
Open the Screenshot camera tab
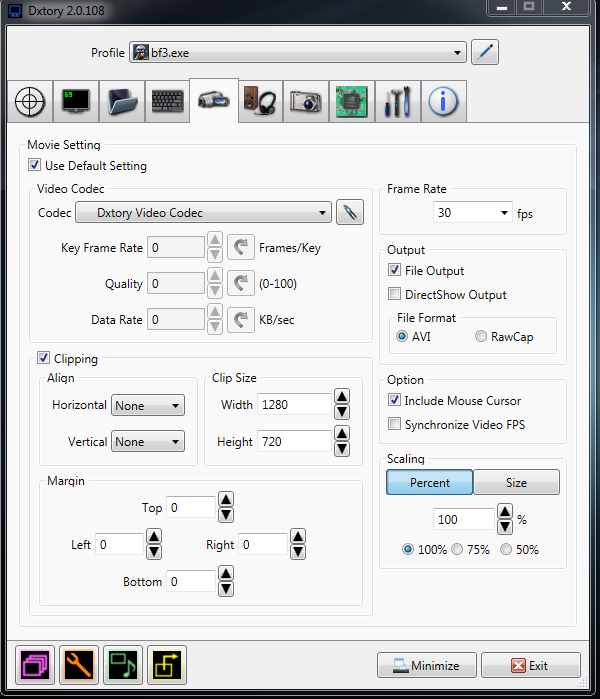pyautogui.click(x=306, y=102)
